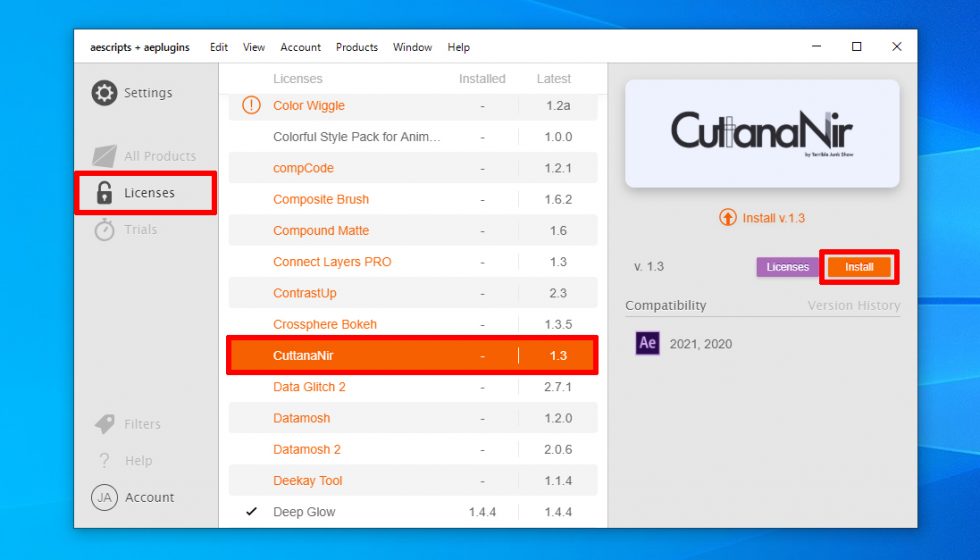Open the Edit menu

219,47
